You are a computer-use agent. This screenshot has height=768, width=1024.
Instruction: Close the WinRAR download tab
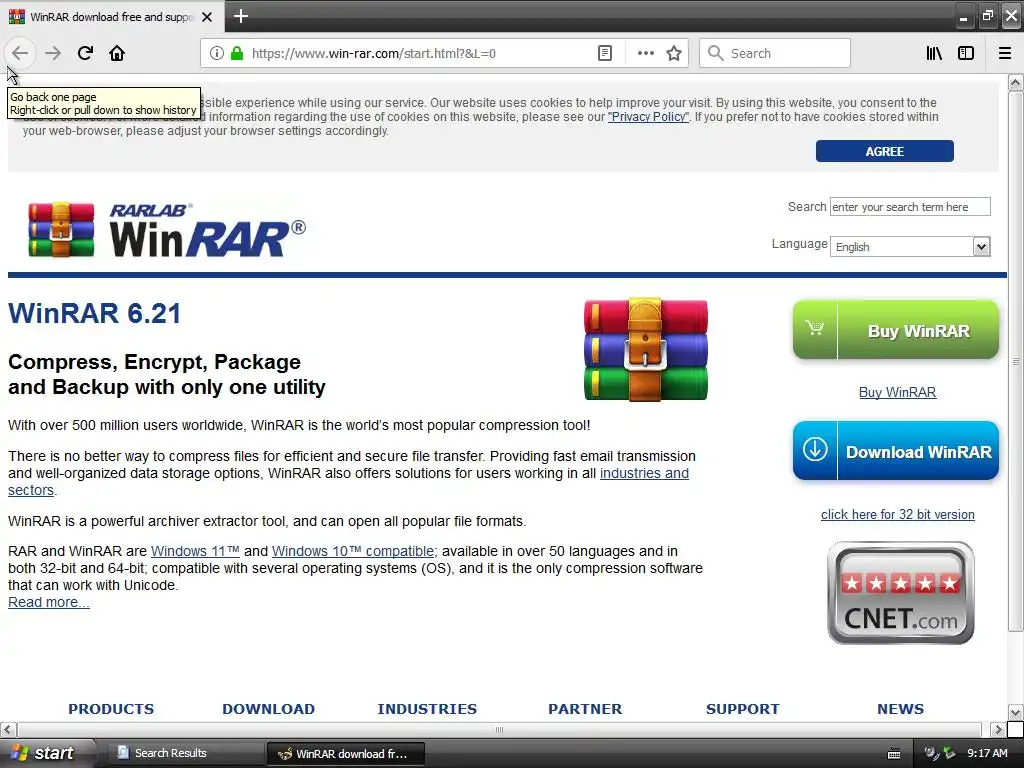tap(207, 17)
